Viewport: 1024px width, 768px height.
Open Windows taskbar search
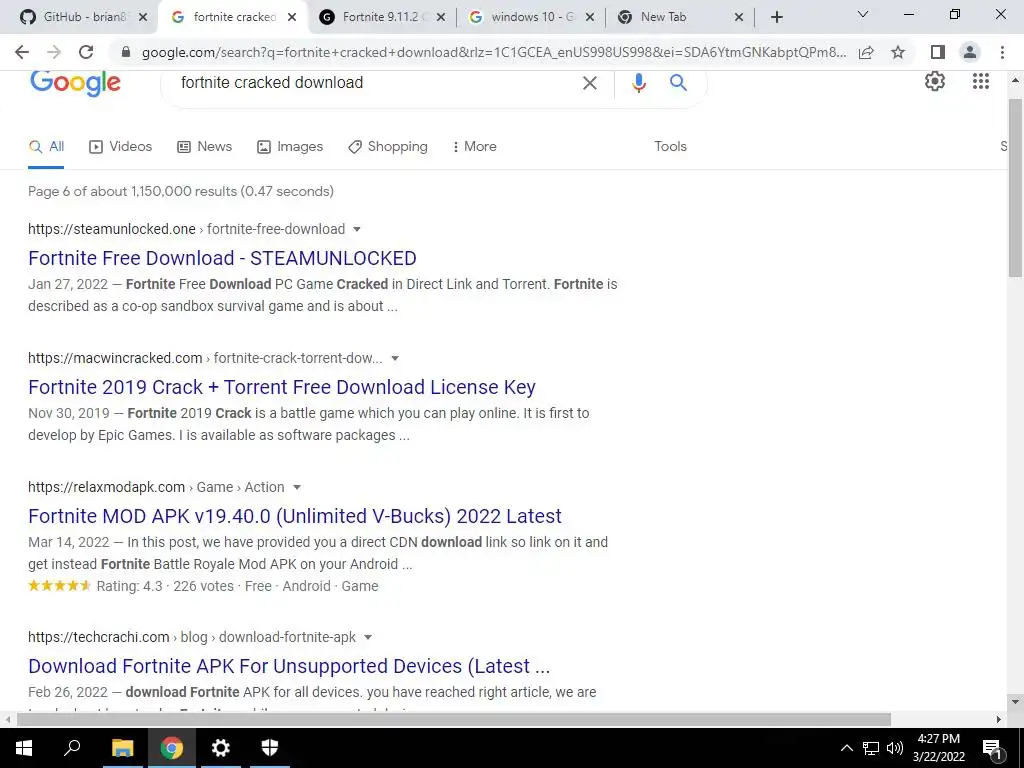pyautogui.click(x=72, y=748)
